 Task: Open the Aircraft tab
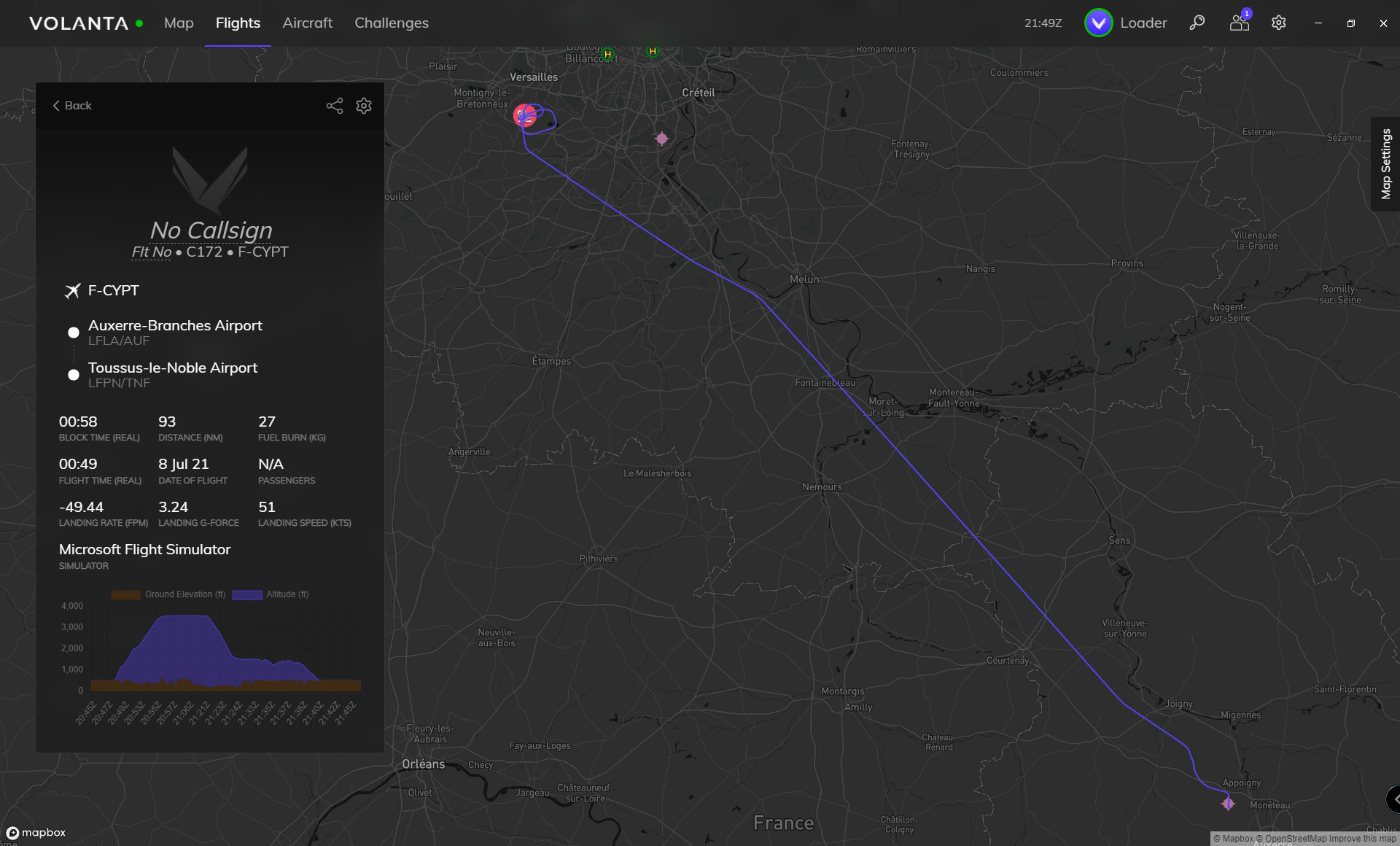pos(307,23)
